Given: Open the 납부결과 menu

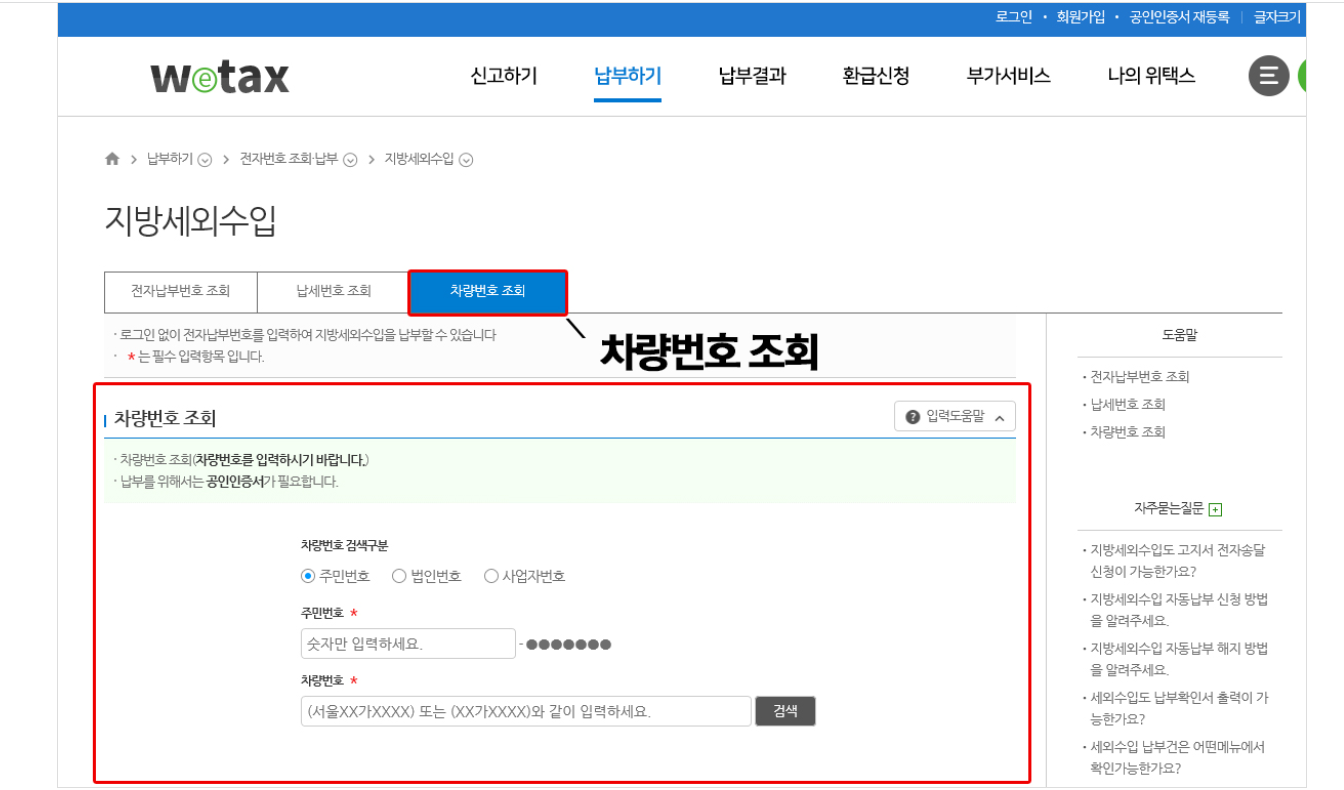Looking at the screenshot, I should (x=752, y=76).
